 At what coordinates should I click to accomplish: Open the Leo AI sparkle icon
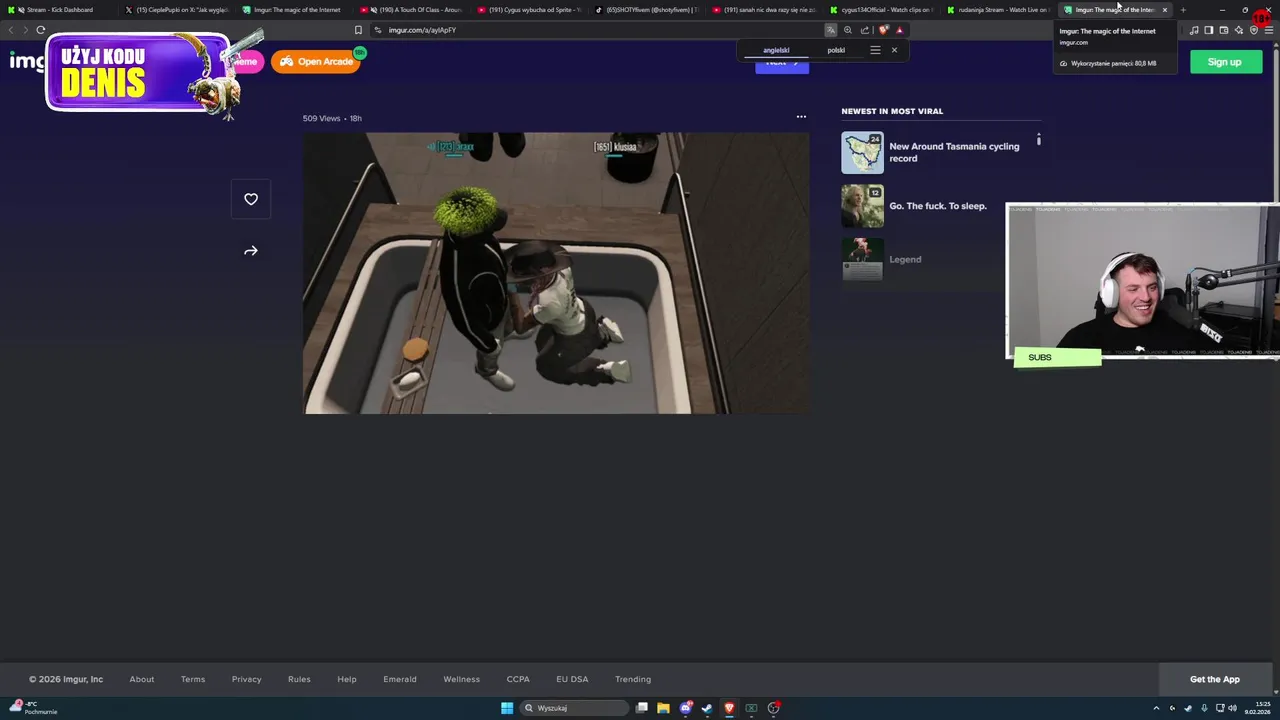tap(1239, 30)
